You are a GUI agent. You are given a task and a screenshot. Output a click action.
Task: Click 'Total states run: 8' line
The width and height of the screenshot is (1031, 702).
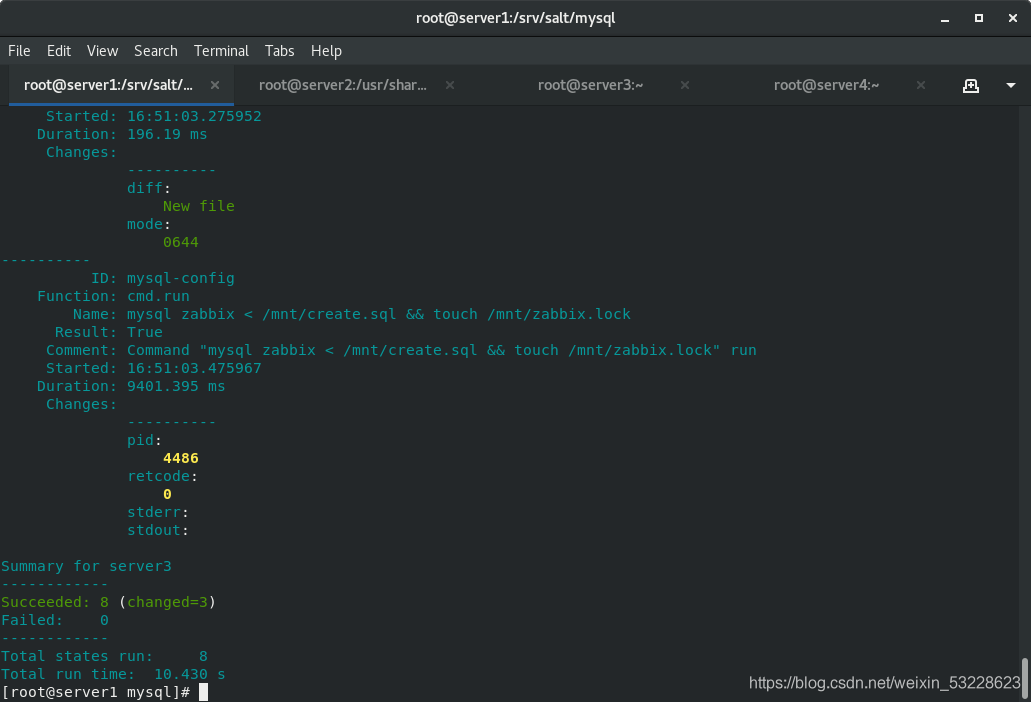(x=104, y=656)
